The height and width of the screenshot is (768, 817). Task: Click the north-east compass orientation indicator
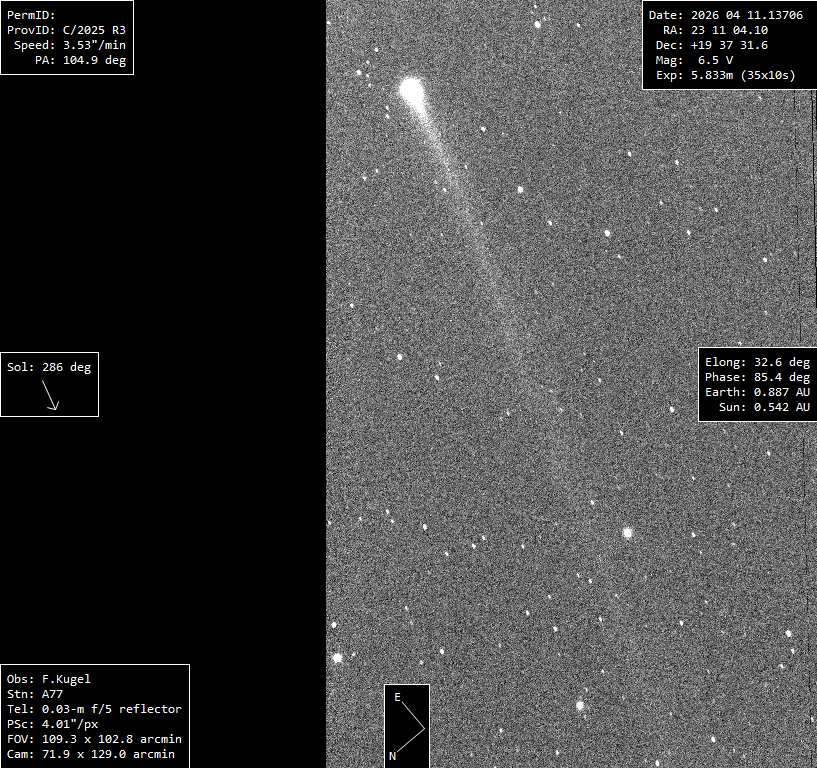point(407,725)
